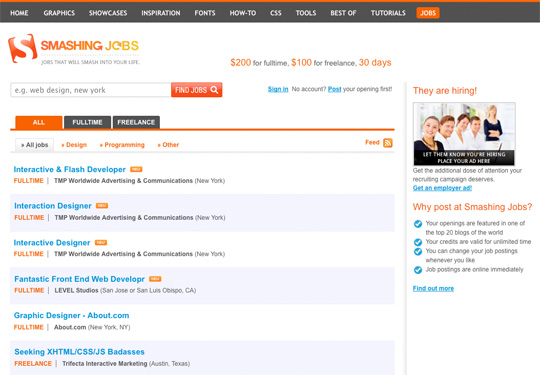
Task: Go to HOME in top navigation
Action: 19,13
